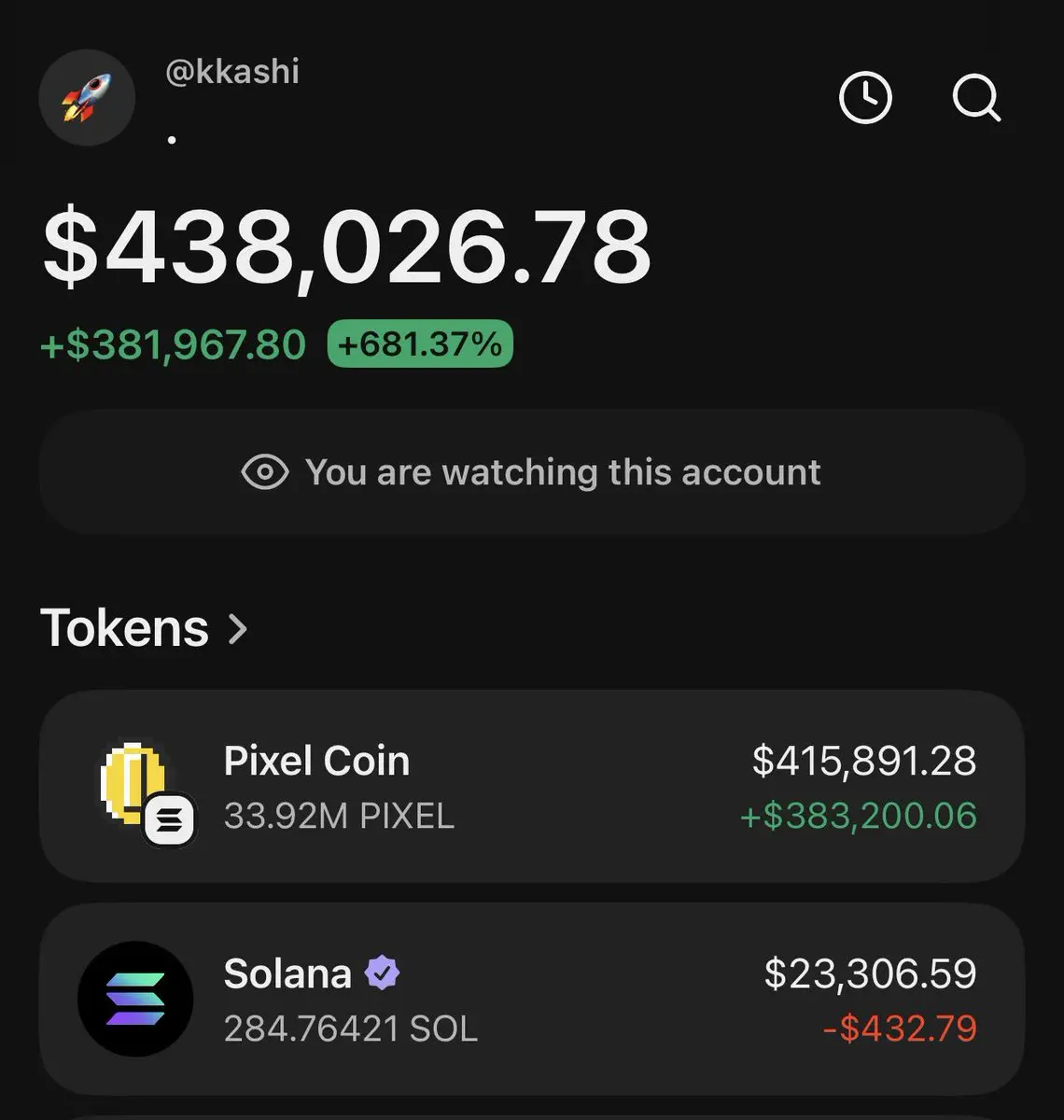Click the rocket profile avatar
The image size is (1064, 1120).
(x=87, y=98)
